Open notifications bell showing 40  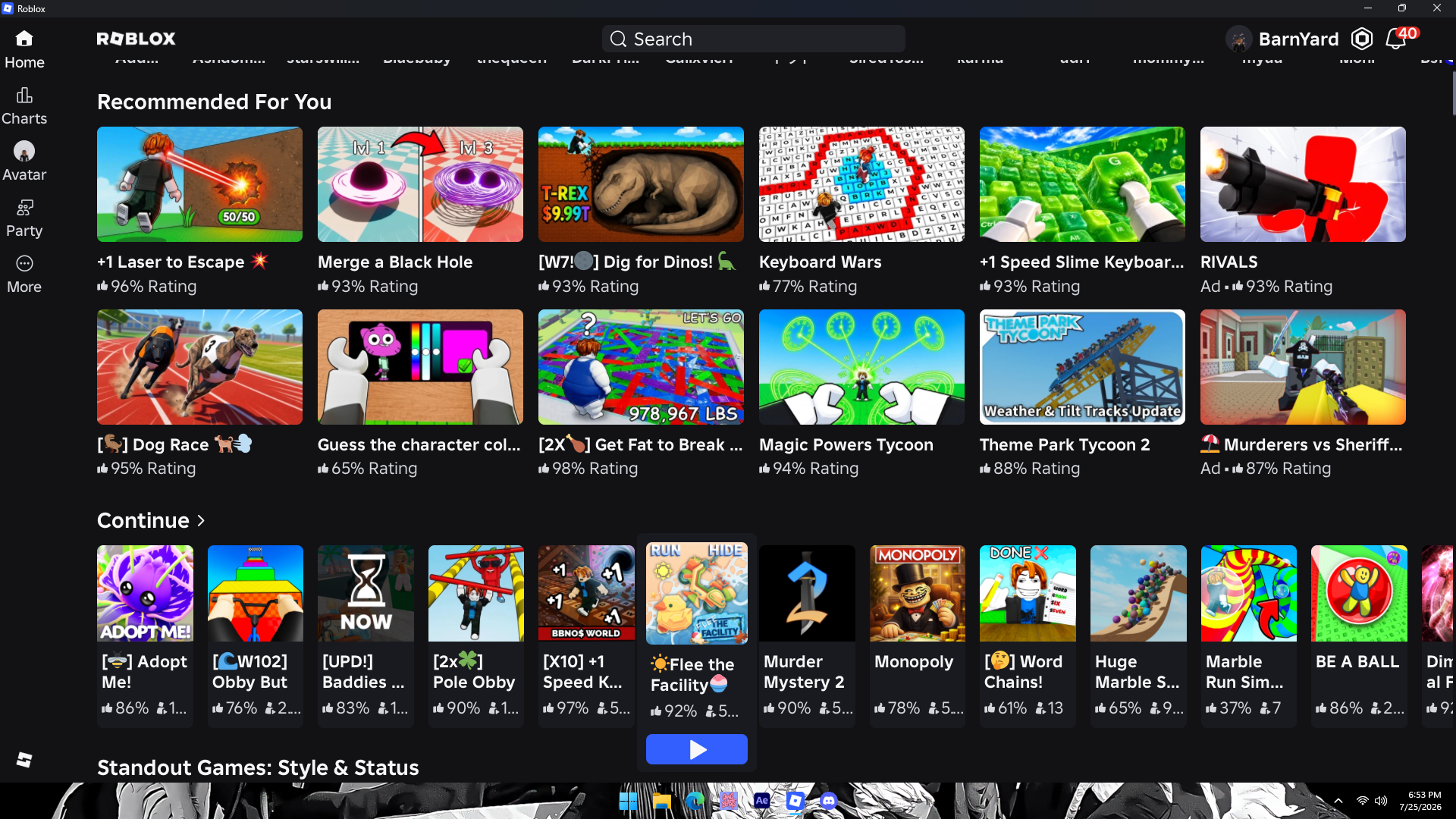click(x=1396, y=39)
